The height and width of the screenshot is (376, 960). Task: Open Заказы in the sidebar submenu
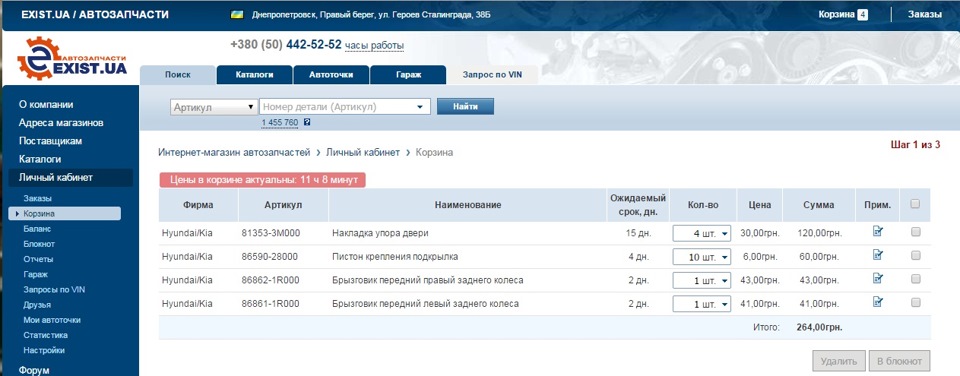37,198
